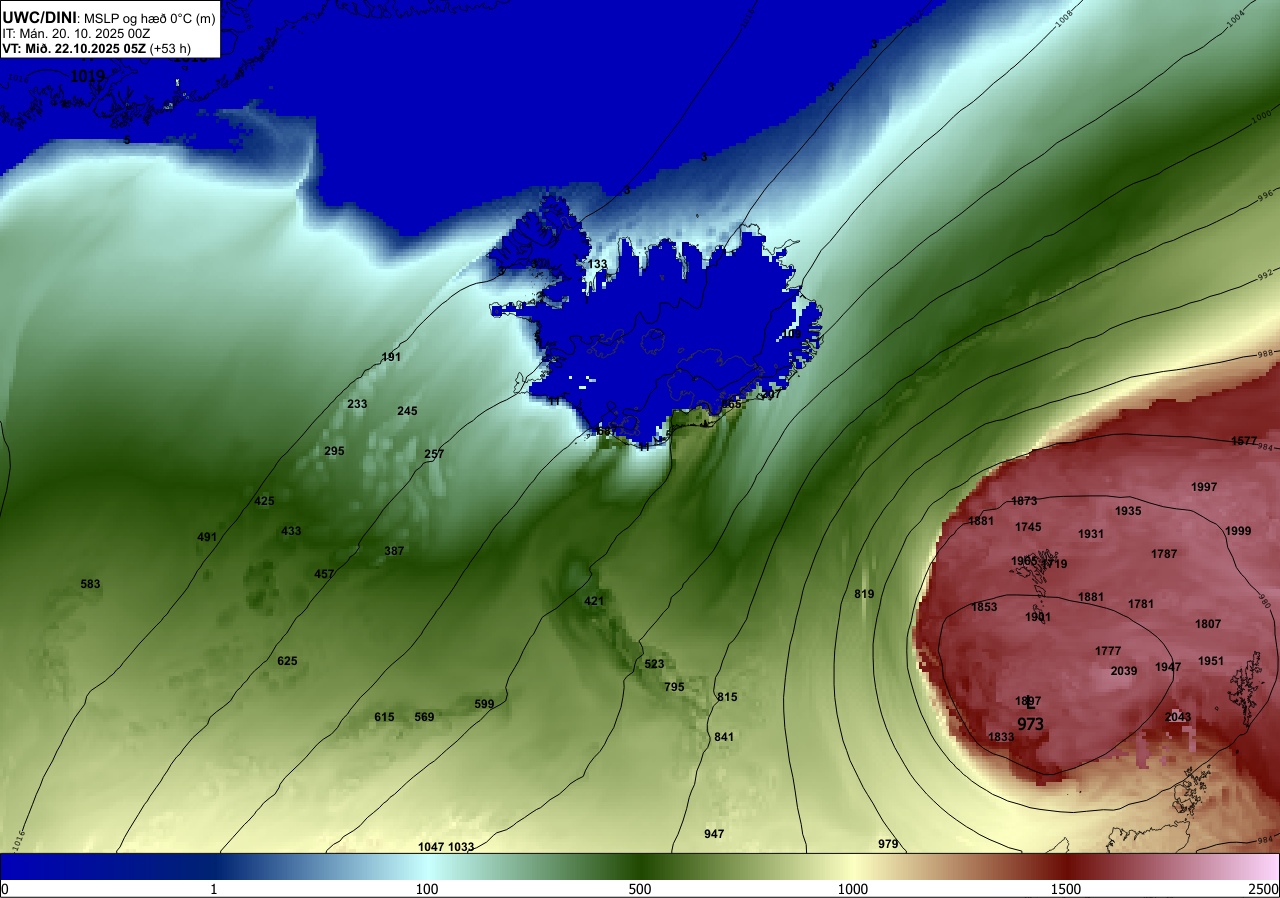Click the 523 height value
The height and width of the screenshot is (898, 1280).
(x=654, y=664)
